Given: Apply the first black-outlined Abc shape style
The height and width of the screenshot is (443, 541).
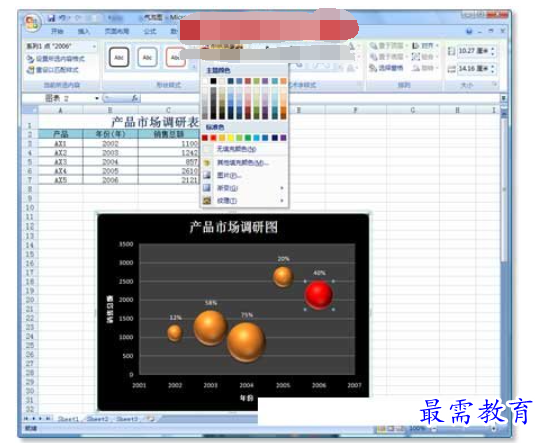Looking at the screenshot, I should (x=119, y=57).
